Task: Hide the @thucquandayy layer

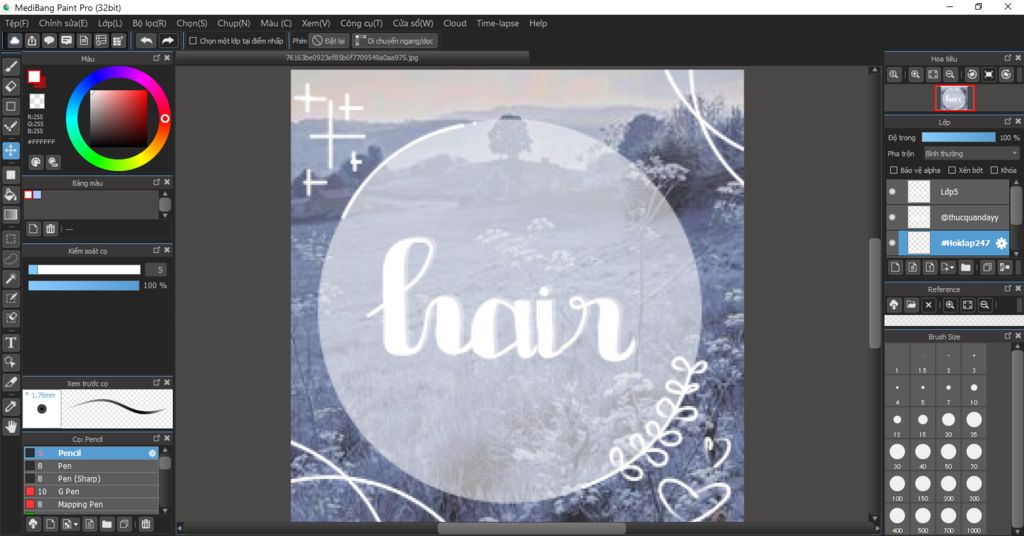Action: point(892,217)
